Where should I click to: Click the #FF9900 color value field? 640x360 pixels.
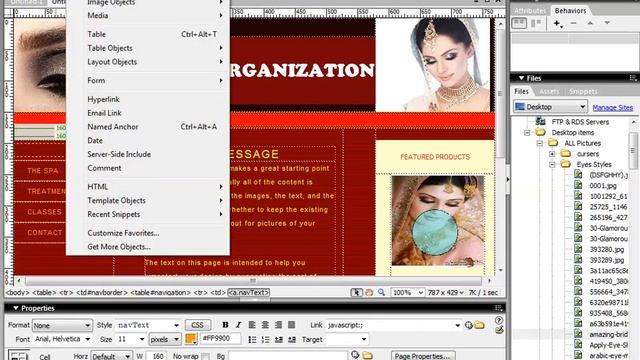point(220,339)
